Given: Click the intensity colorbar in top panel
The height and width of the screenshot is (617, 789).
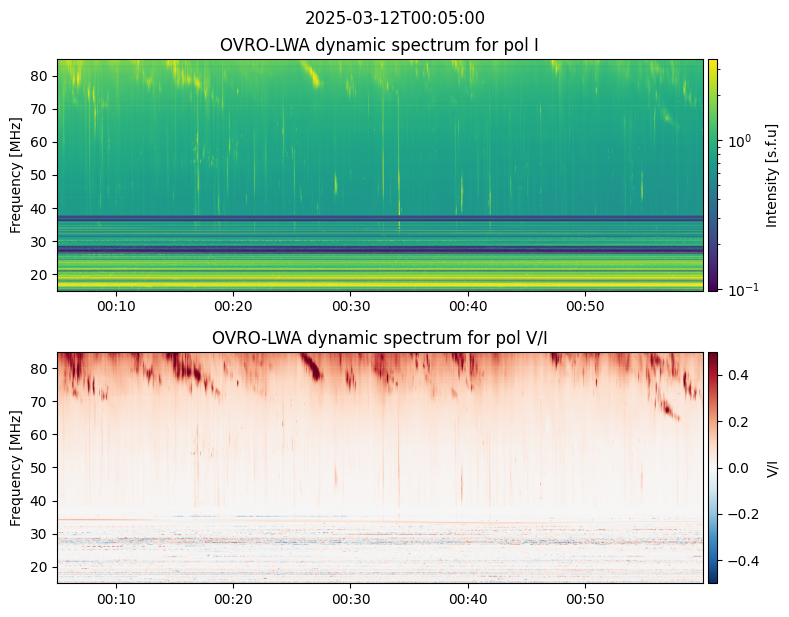Looking at the screenshot, I should click(713, 175).
